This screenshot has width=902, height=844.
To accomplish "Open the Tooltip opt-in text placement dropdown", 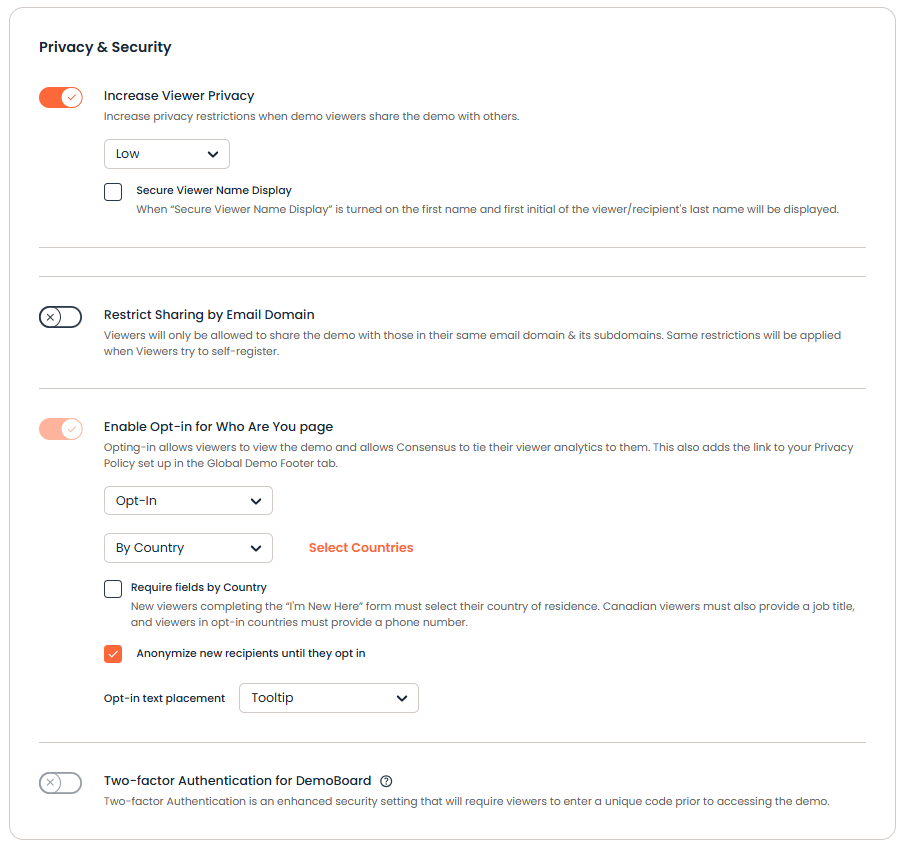I will [x=328, y=698].
